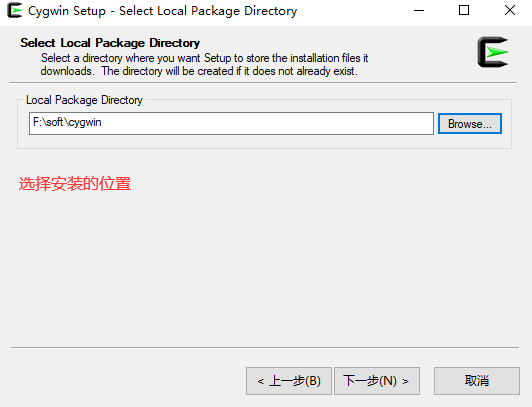Screen dimensions: 532x407
Task: Click the description line starting 'downloads. The directory'
Action: pos(199,71)
